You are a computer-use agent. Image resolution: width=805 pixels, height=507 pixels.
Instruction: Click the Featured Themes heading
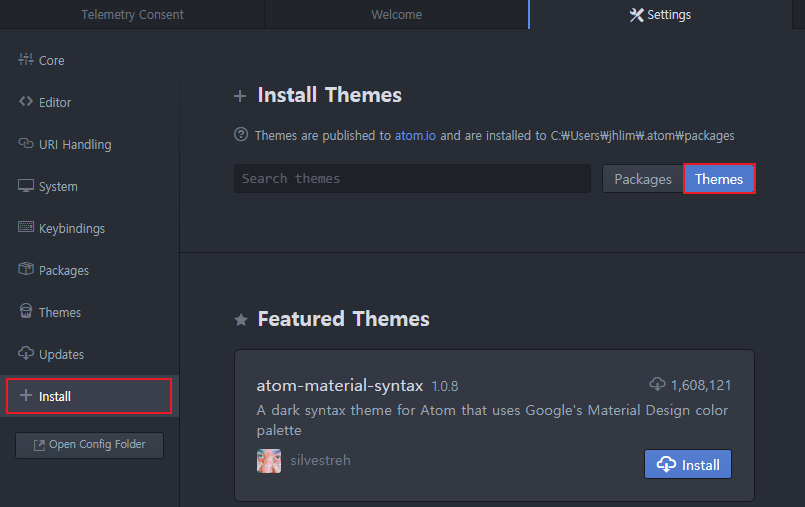[x=343, y=319]
